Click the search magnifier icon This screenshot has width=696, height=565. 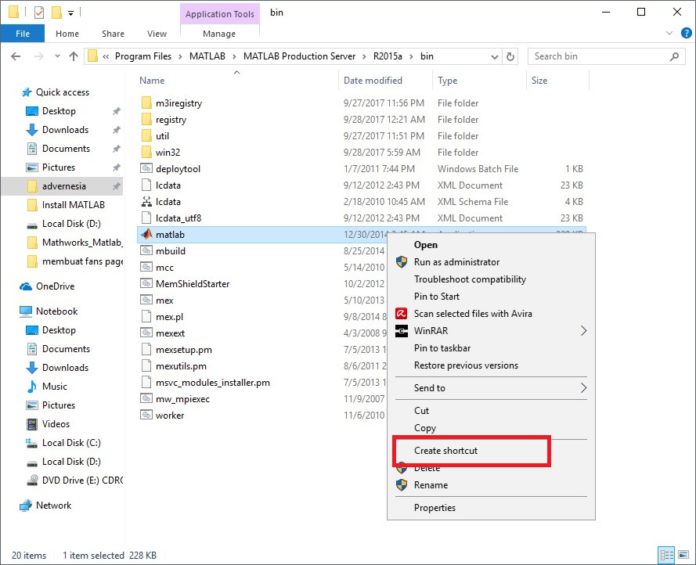pos(674,56)
